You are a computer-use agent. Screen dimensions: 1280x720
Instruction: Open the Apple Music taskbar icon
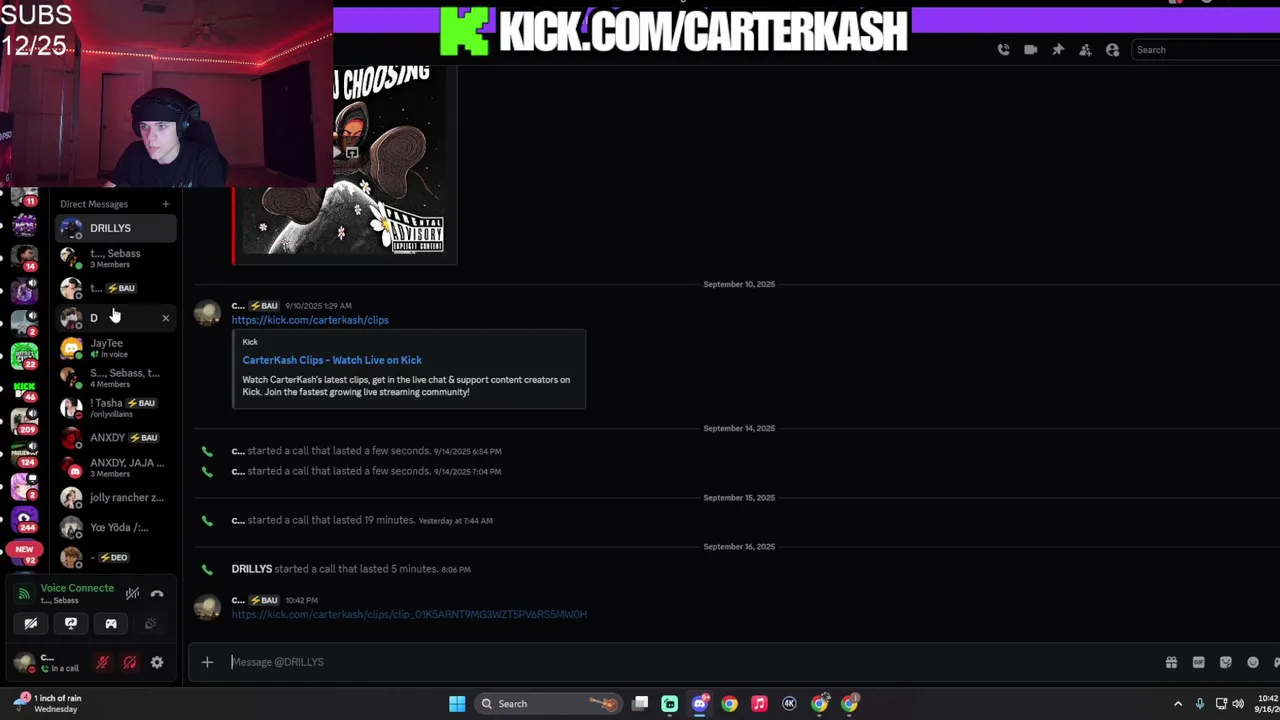[759, 703]
